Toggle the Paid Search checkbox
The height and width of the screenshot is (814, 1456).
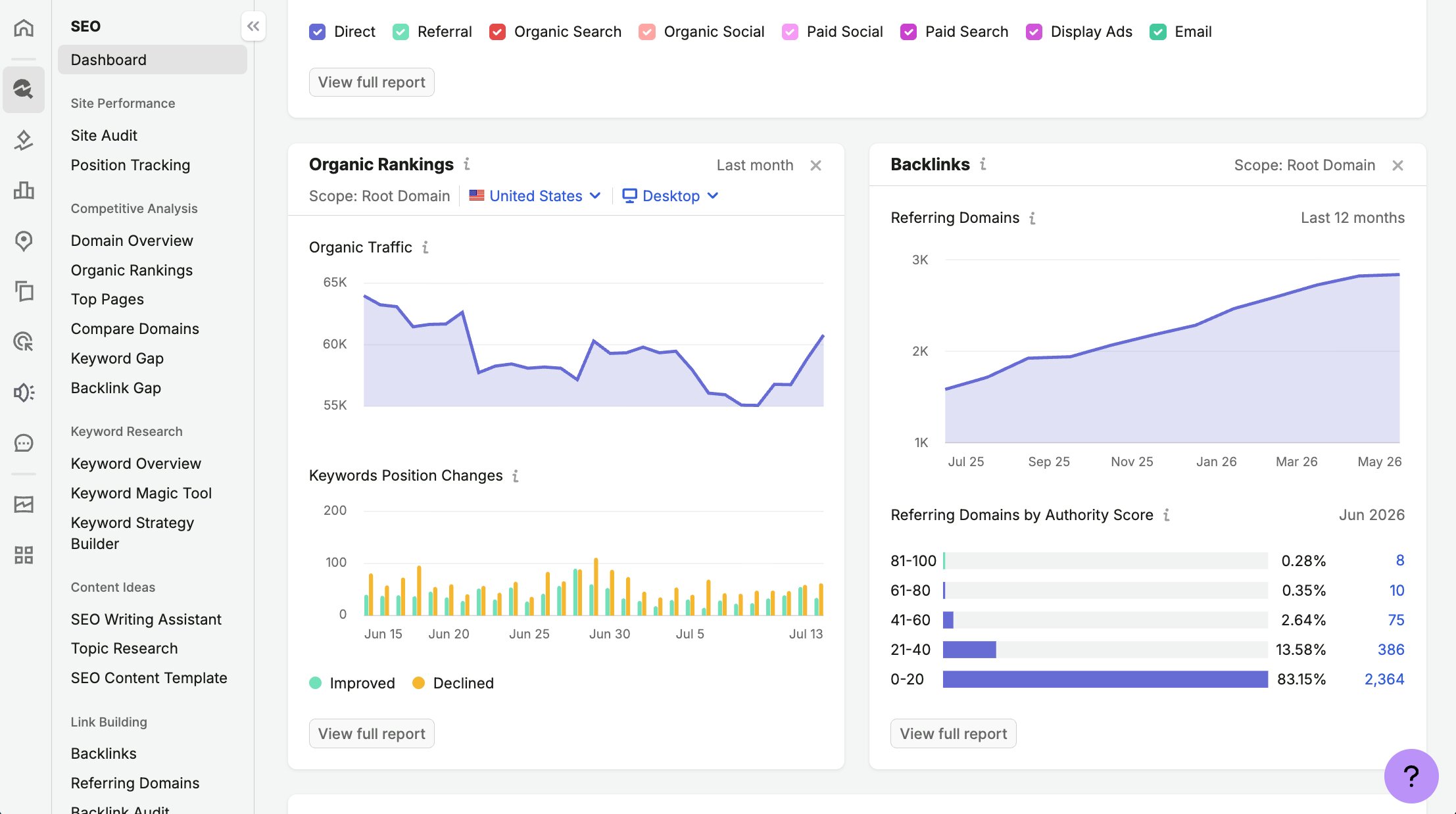(908, 32)
